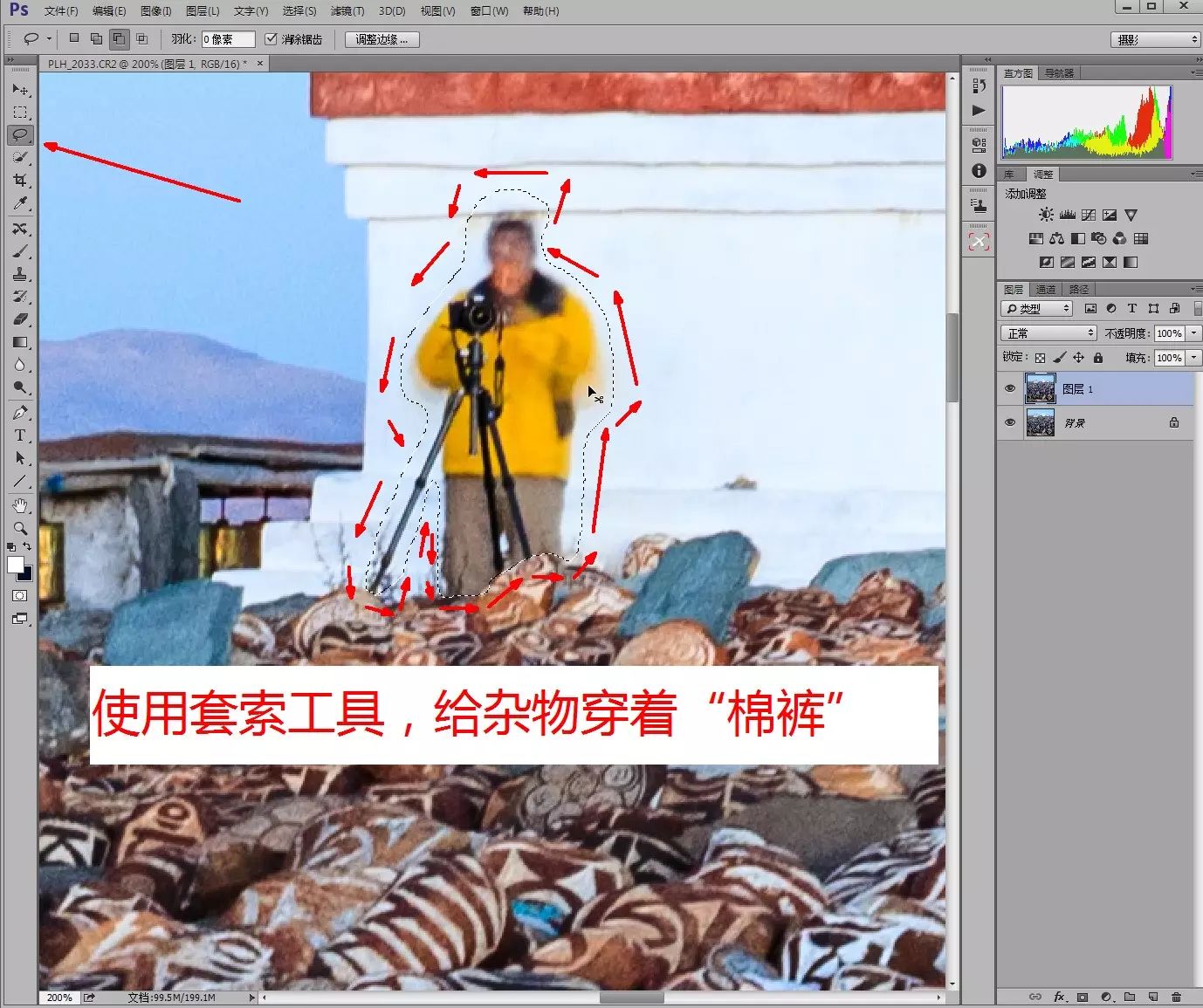This screenshot has height=1008, width=1203.
Task: Add a Brightness/Contrast adjustment
Action: coord(1046,215)
